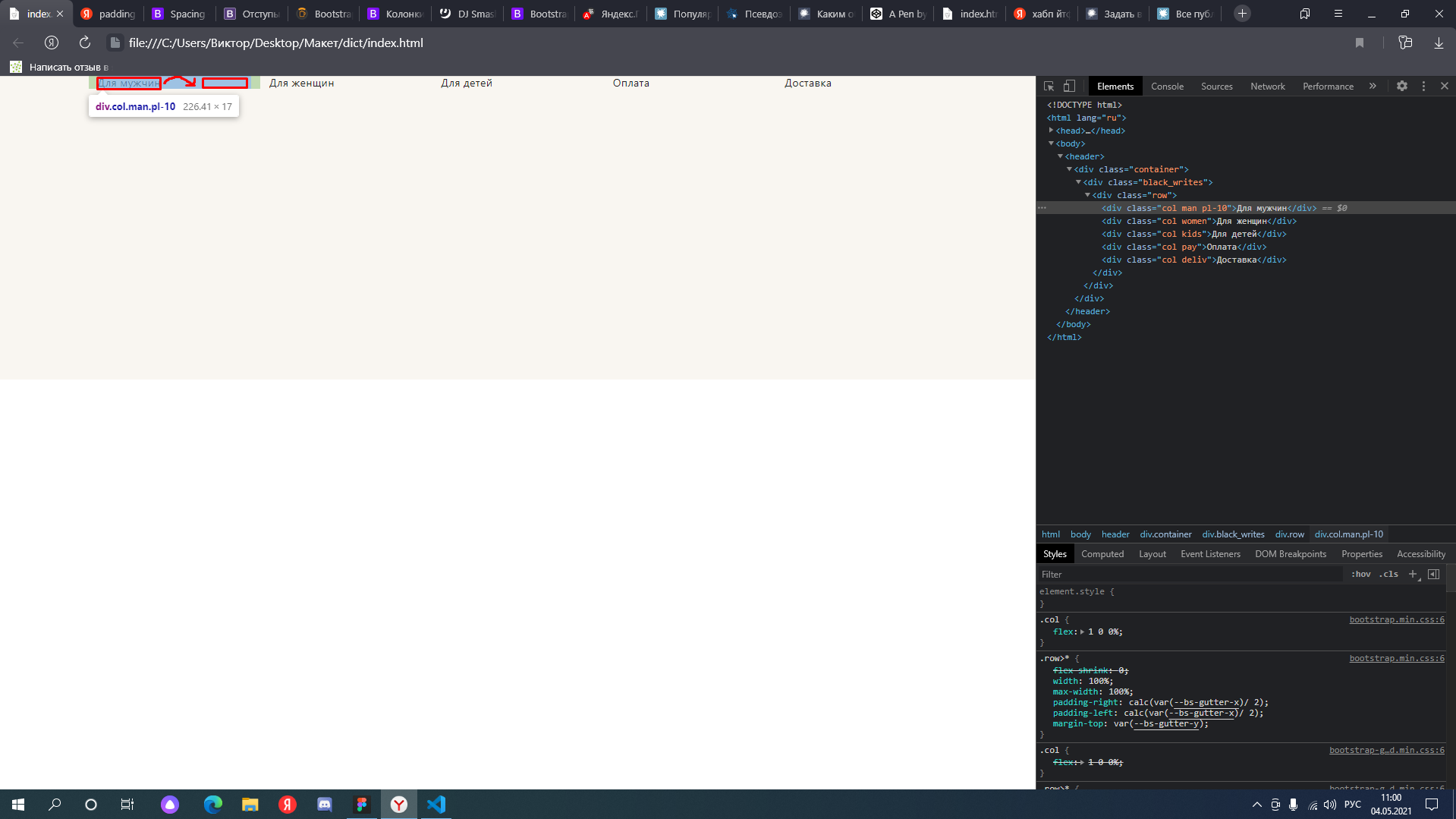Switch to the Console tab
1456x819 pixels.
(x=1167, y=87)
